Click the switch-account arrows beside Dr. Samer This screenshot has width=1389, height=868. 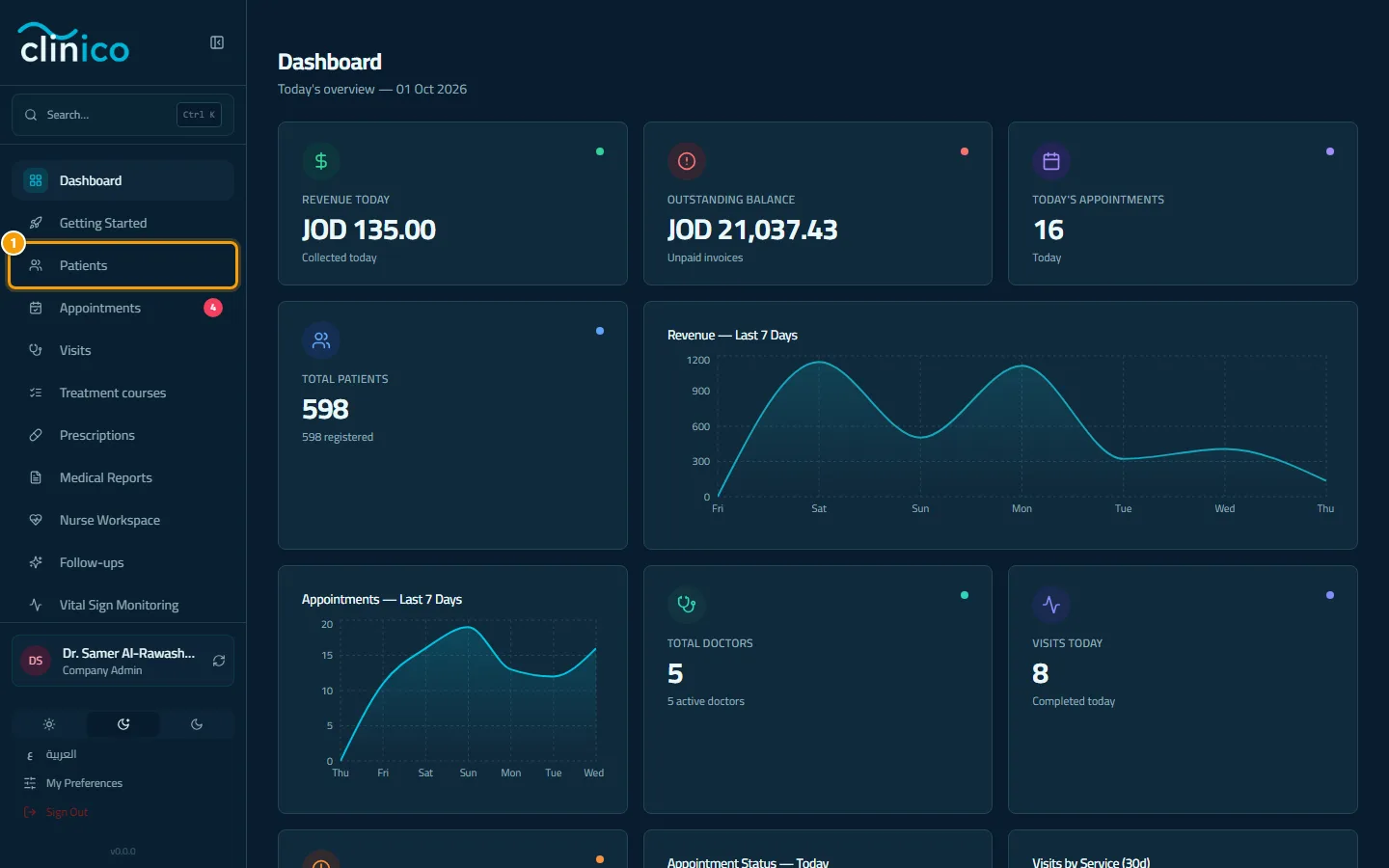tap(219, 661)
